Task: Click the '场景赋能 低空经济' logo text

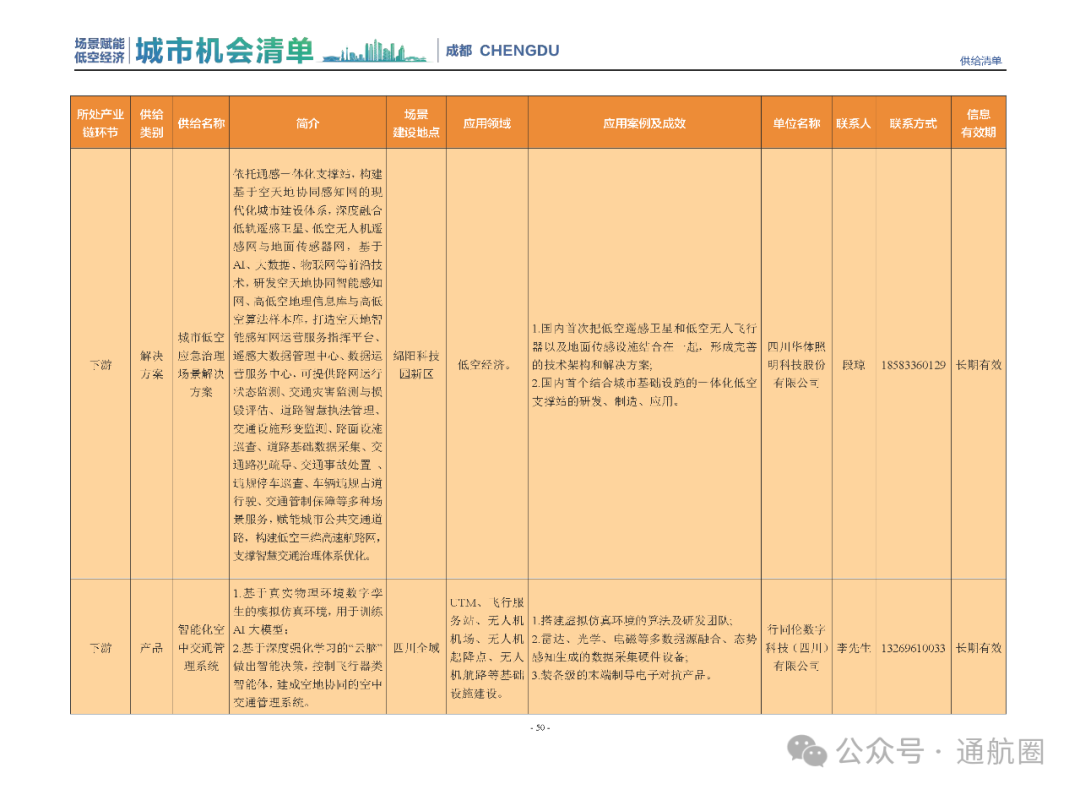Action: (99, 51)
